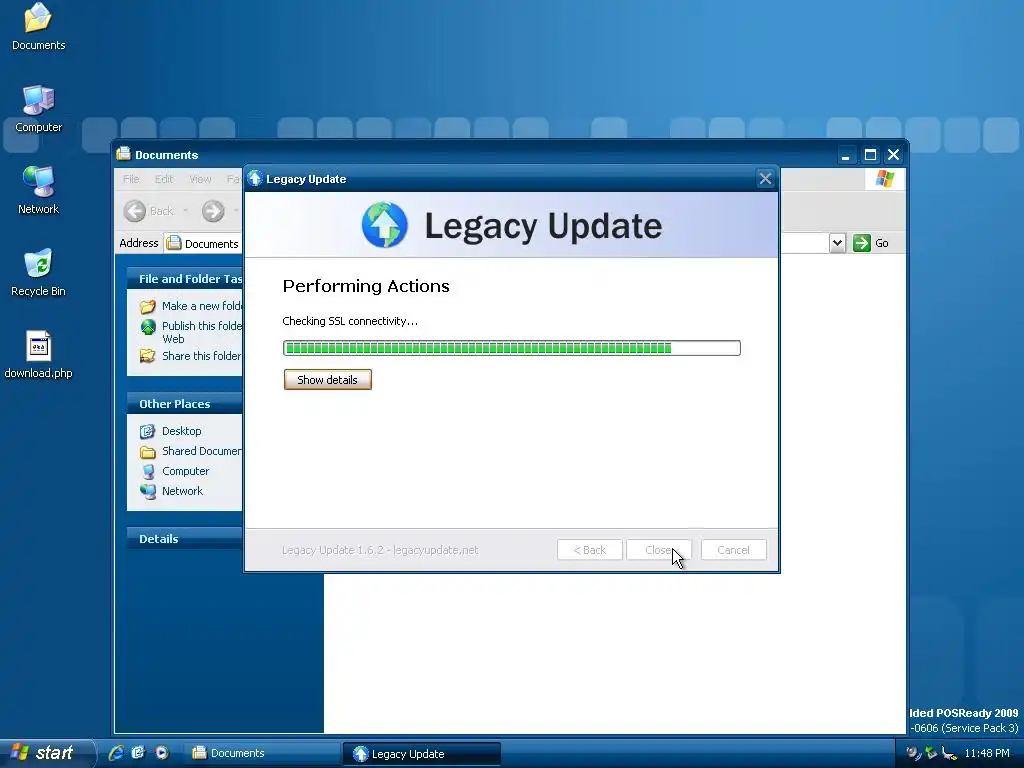Viewport: 1024px width, 768px height.
Task: Click the Documents address bar field
Action: tap(203, 243)
